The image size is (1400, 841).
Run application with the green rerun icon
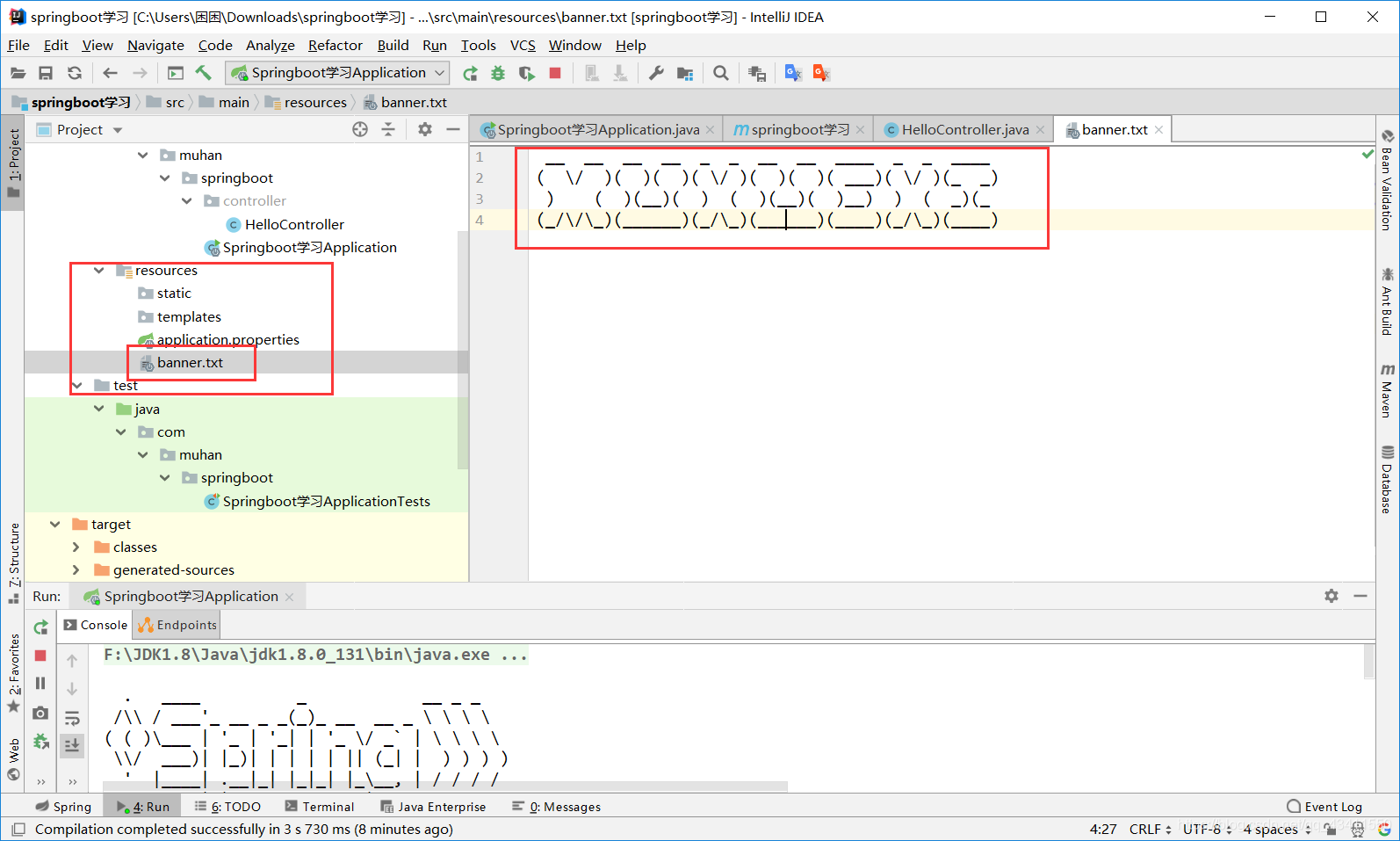click(x=471, y=73)
